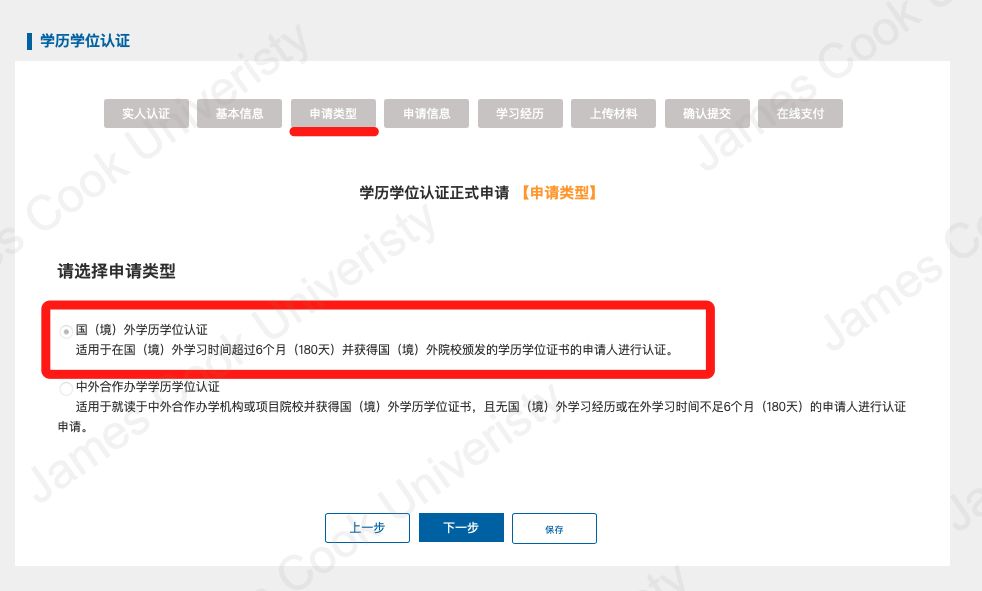The height and width of the screenshot is (591, 982).
Task: Go to the 确认提交 step tab
Action: [x=707, y=113]
